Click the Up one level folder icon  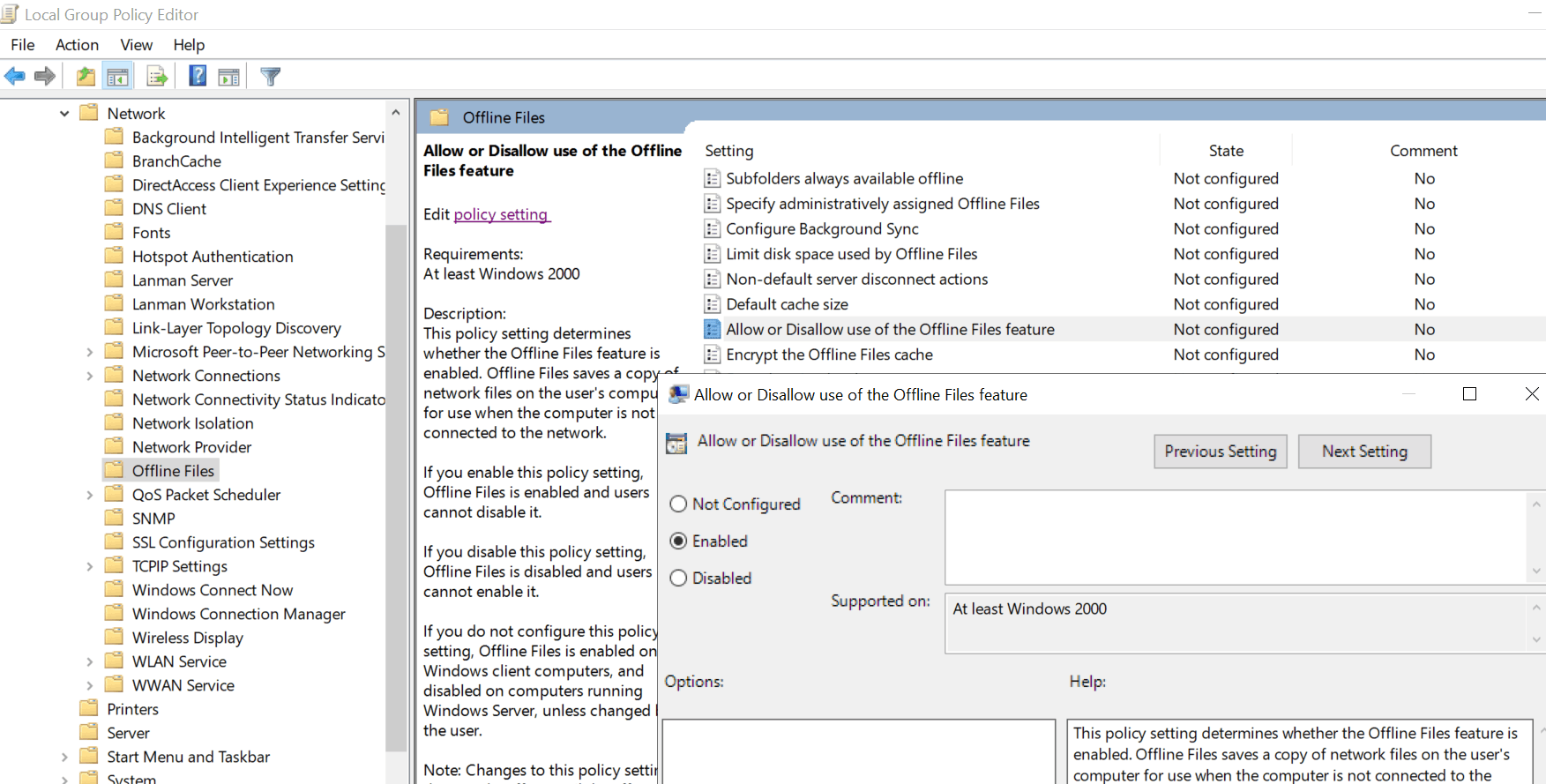pyautogui.click(x=86, y=77)
